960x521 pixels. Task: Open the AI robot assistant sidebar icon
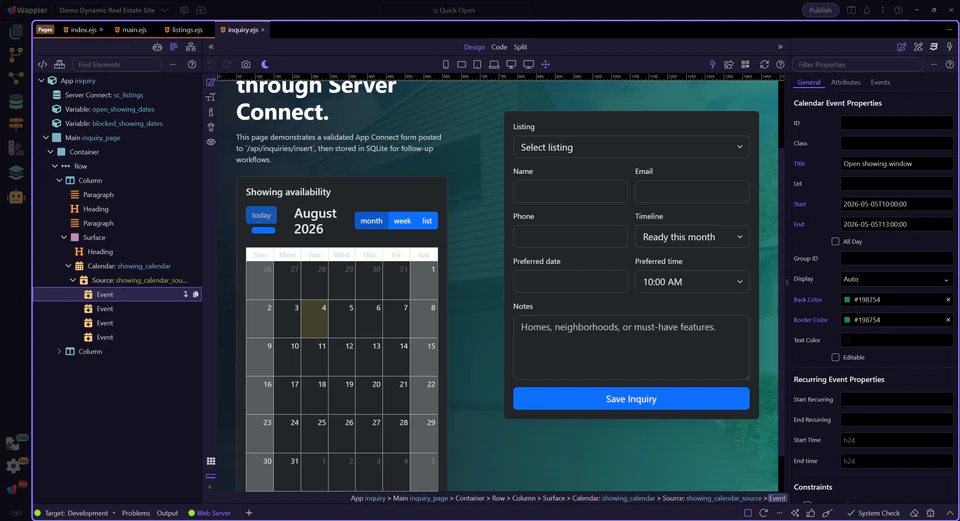(16, 197)
